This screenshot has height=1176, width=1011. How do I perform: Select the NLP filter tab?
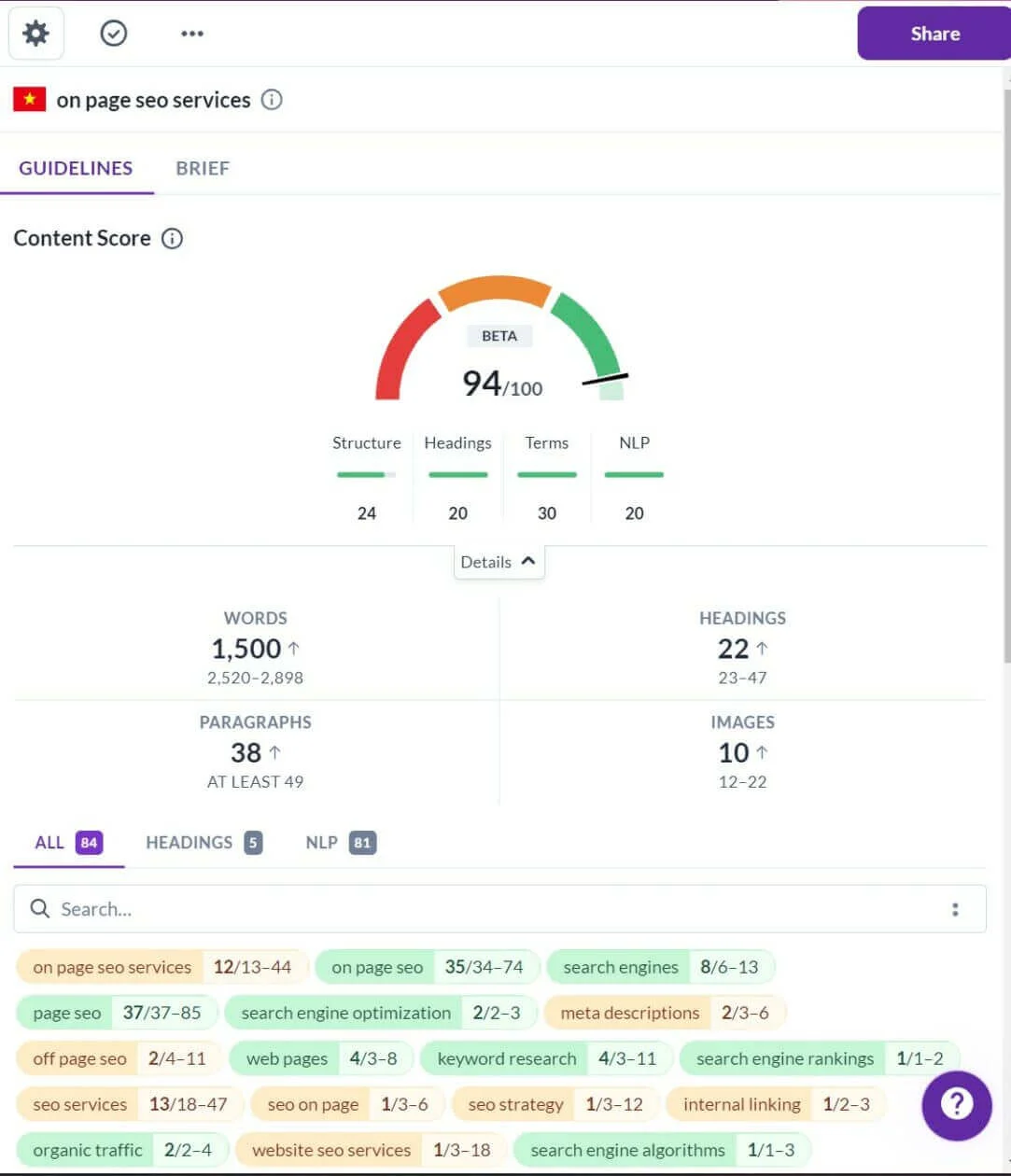pos(321,842)
